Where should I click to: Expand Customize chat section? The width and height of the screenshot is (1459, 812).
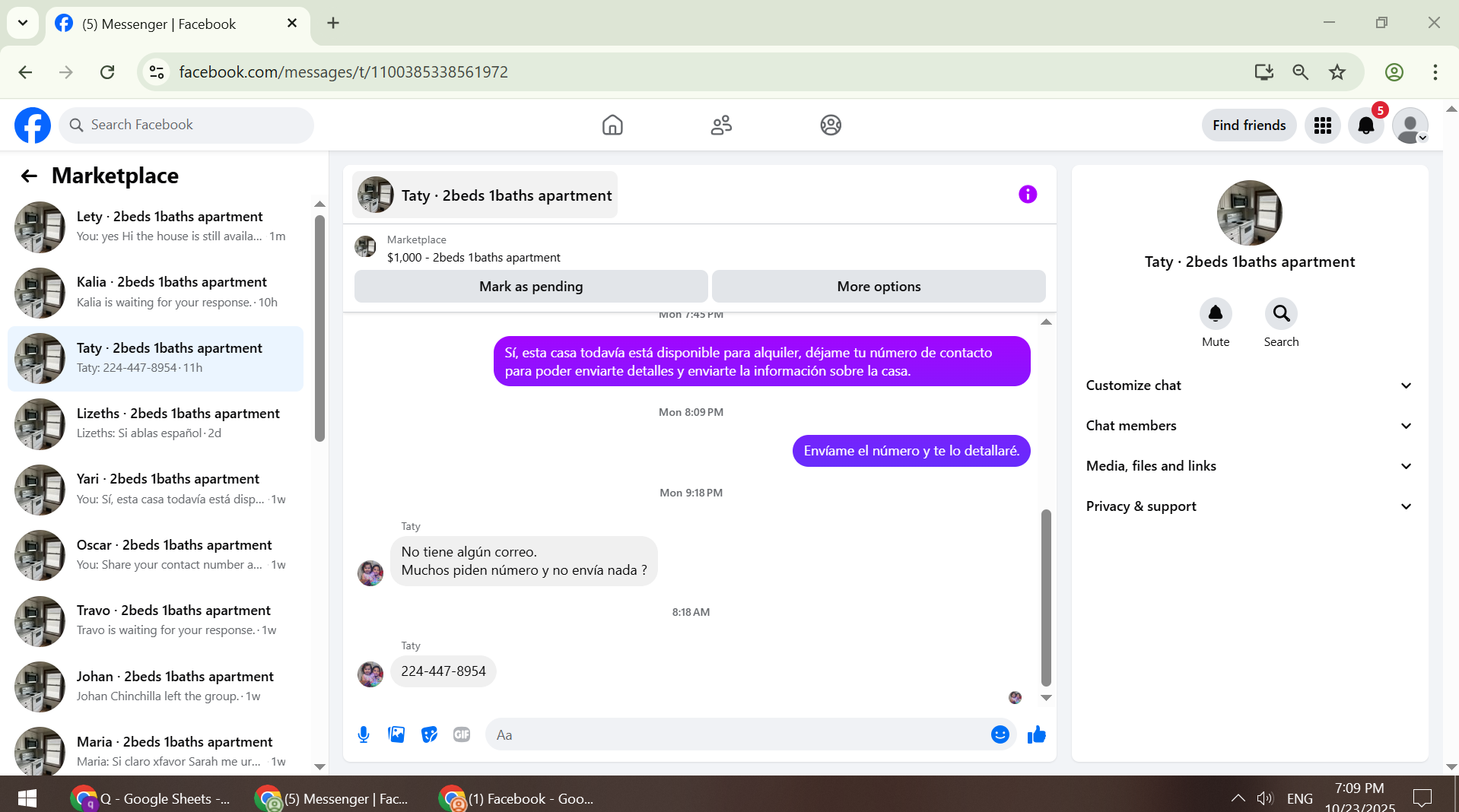pyautogui.click(x=1250, y=385)
